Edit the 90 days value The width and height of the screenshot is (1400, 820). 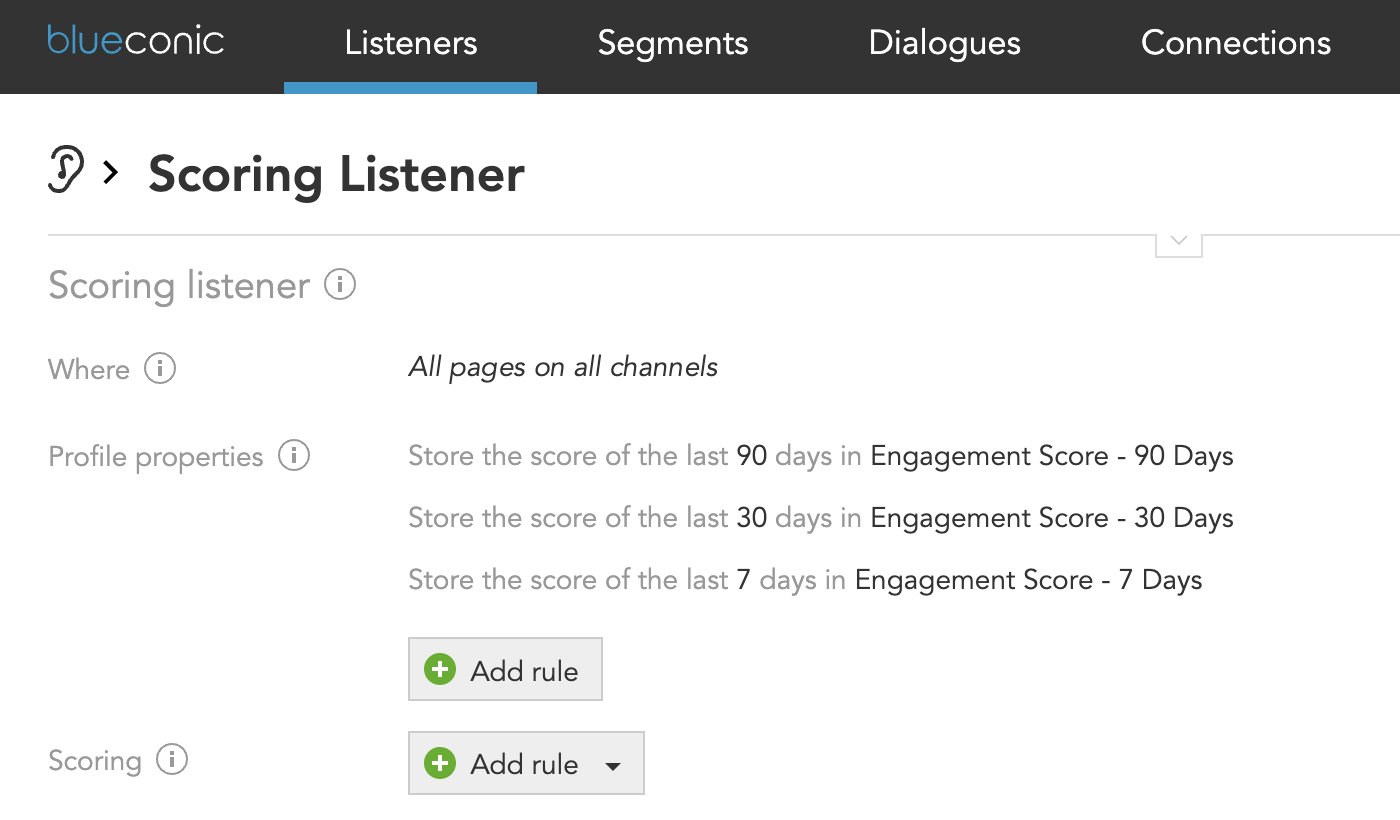click(752, 457)
